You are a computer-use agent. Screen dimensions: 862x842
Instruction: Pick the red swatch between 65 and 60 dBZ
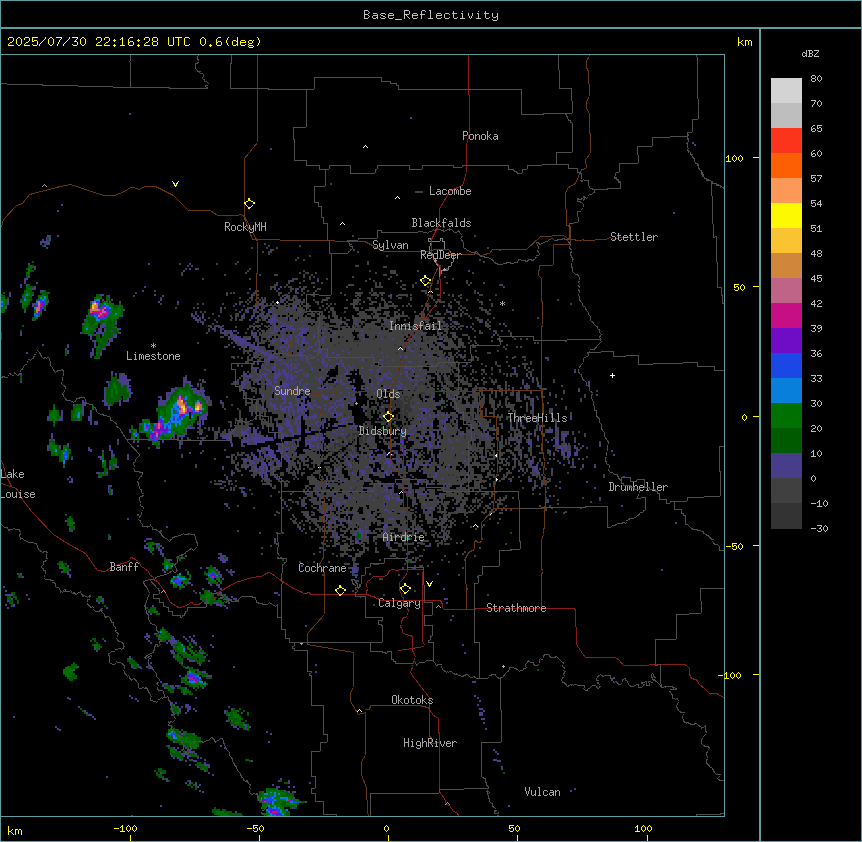(786, 141)
